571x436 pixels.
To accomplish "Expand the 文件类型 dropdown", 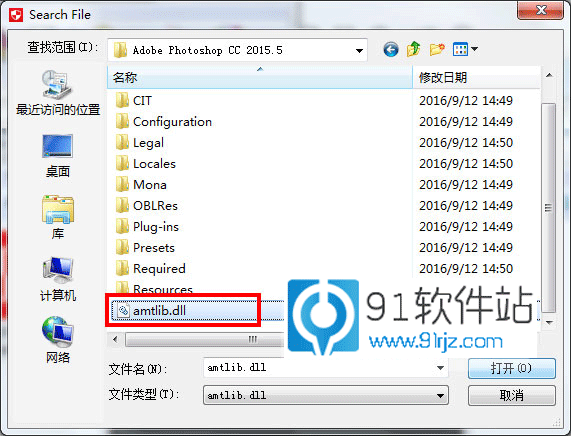I will pos(326,395).
